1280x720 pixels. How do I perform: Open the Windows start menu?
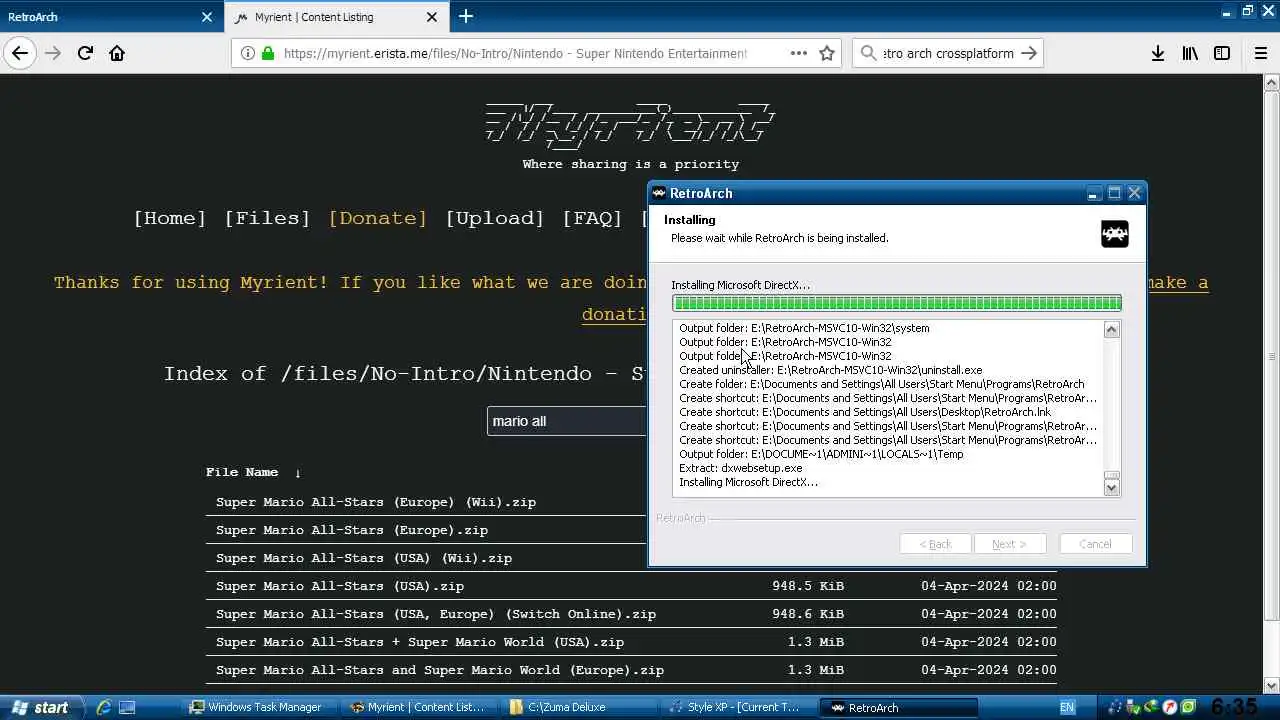(40, 707)
